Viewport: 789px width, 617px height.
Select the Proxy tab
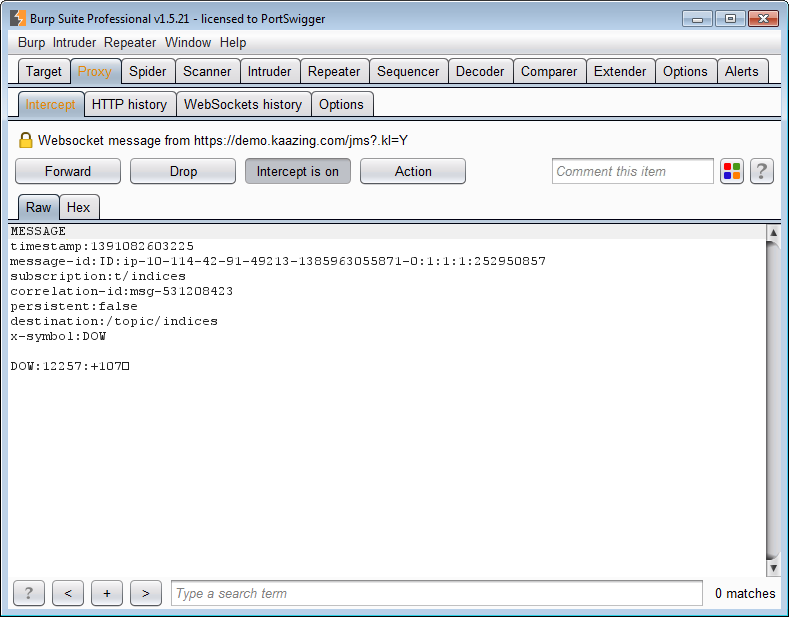(x=95, y=71)
